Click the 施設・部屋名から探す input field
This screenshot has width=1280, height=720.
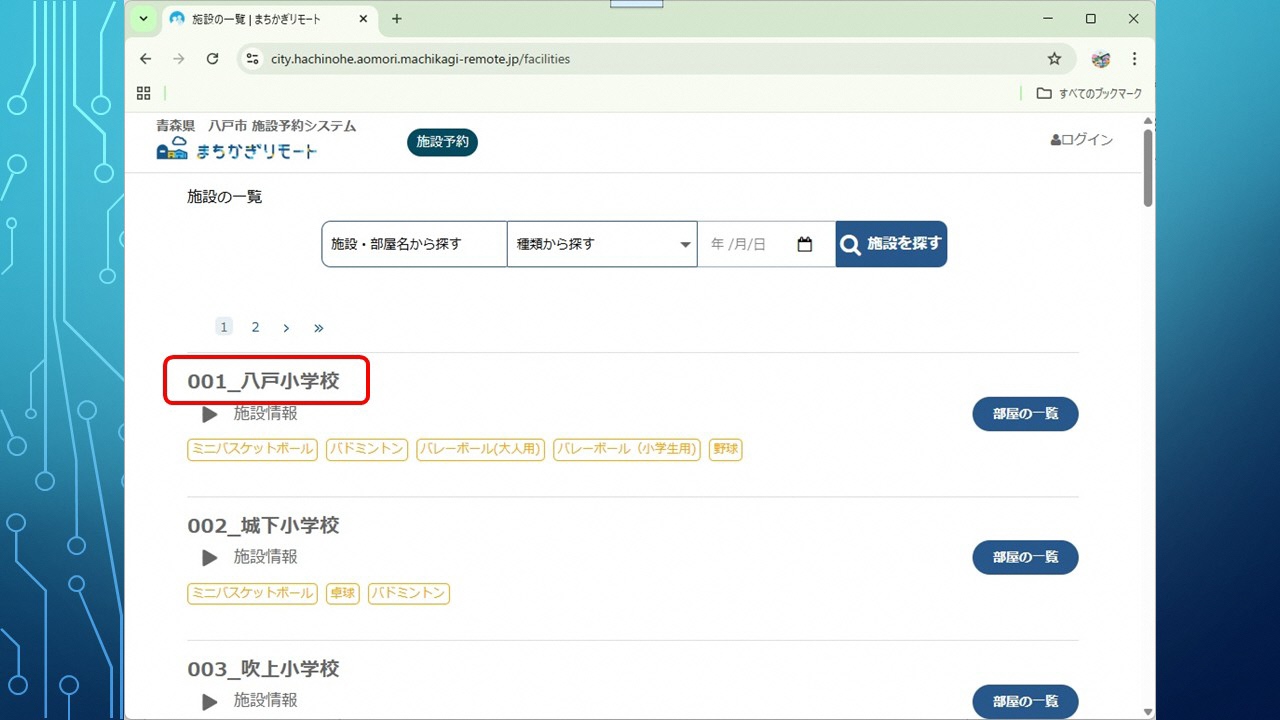414,244
